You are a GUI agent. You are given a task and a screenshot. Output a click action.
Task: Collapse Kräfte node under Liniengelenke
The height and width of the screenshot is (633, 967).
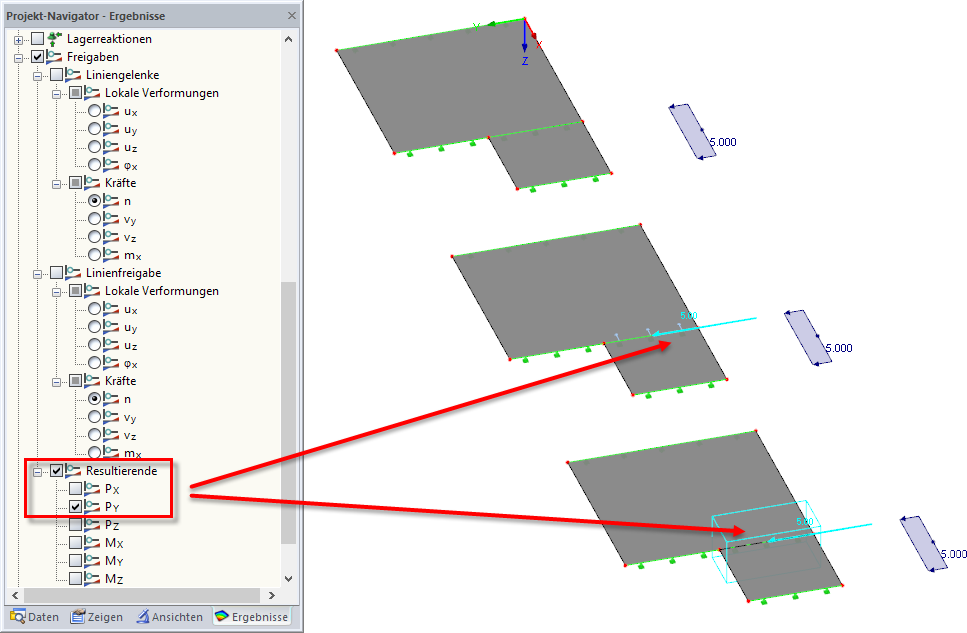(57, 184)
